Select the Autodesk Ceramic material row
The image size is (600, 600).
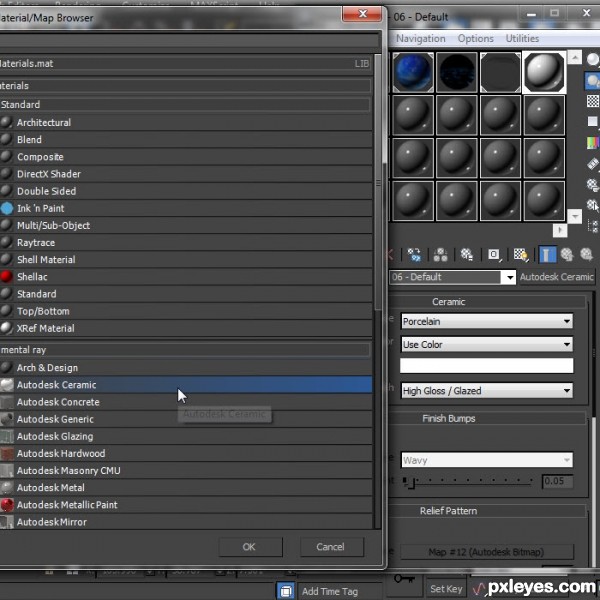point(186,385)
